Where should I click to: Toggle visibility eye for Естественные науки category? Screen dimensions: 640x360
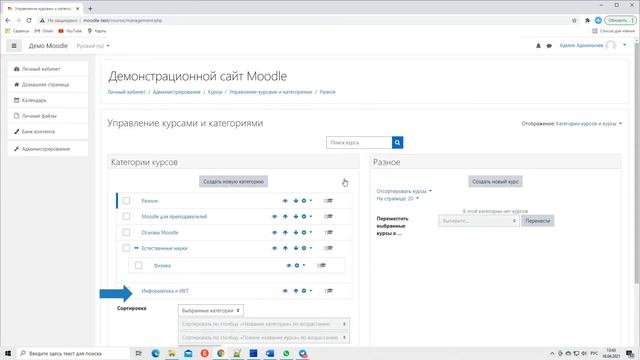pyautogui.click(x=274, y=248)
